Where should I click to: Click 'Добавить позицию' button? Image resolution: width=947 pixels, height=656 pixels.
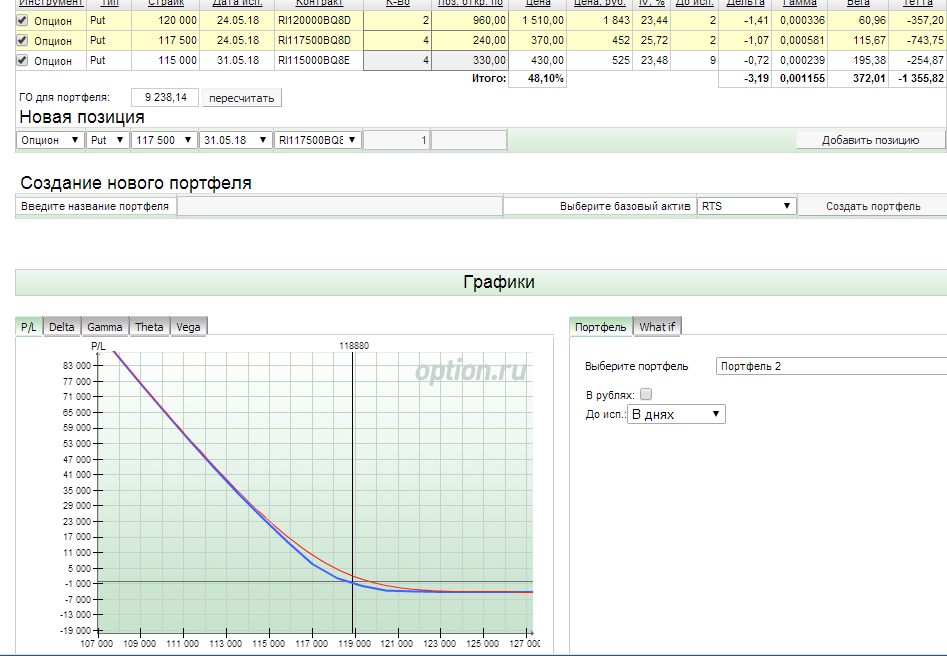[x=870, y=140]
